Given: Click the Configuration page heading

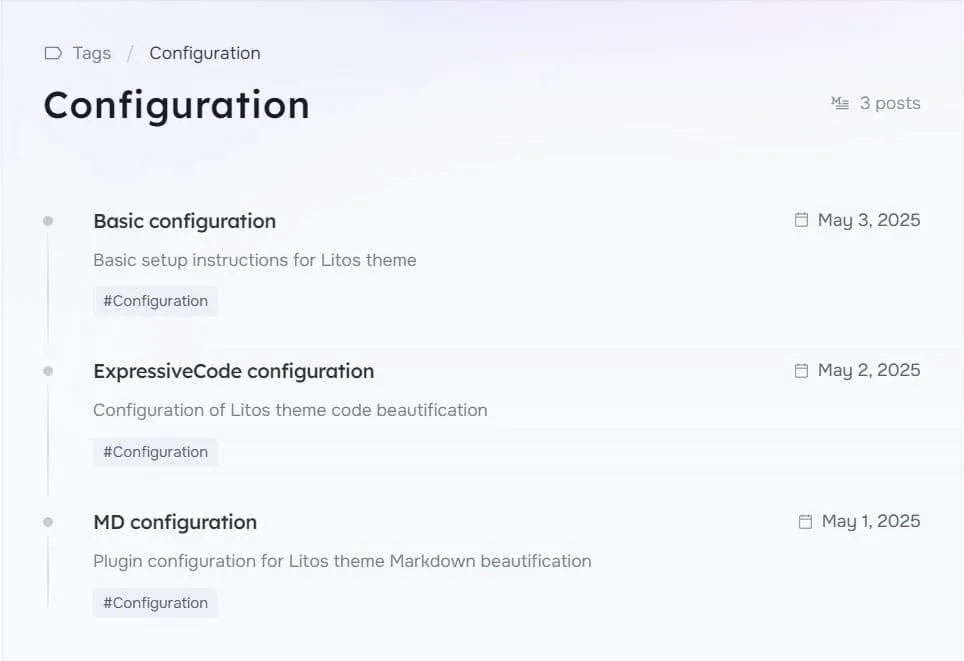Looking at the screenshot, I should click(176, 105).
